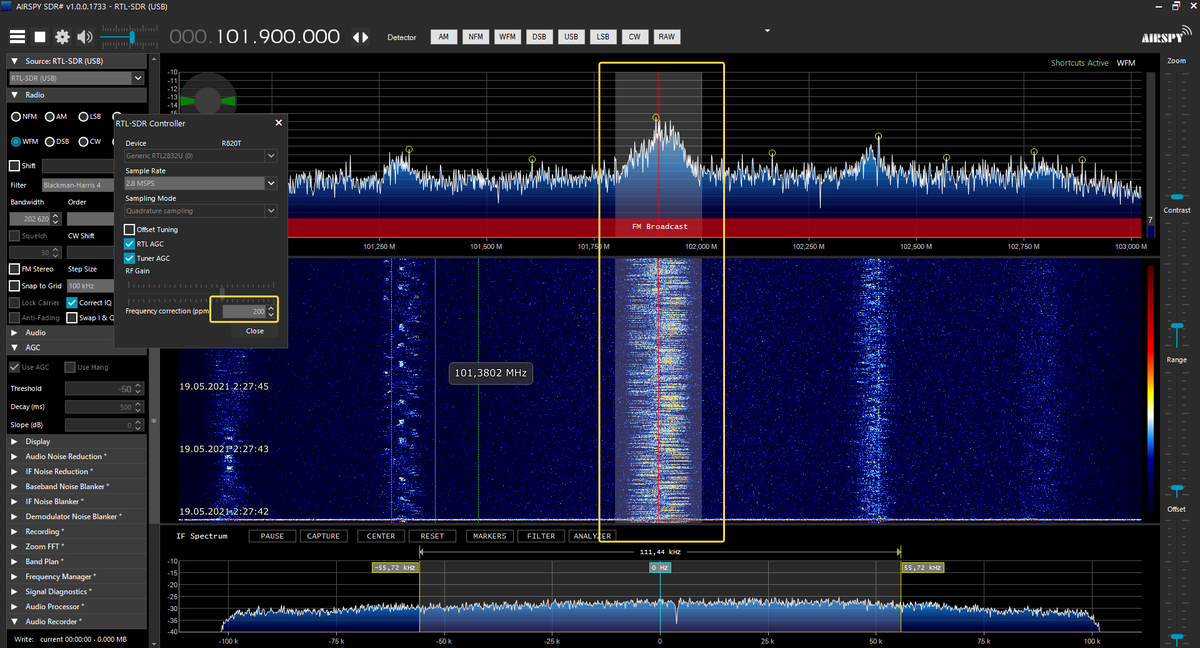Click the ANALYZER button
The height and width of the screenshot is (648, 1200).
(591, 536)
